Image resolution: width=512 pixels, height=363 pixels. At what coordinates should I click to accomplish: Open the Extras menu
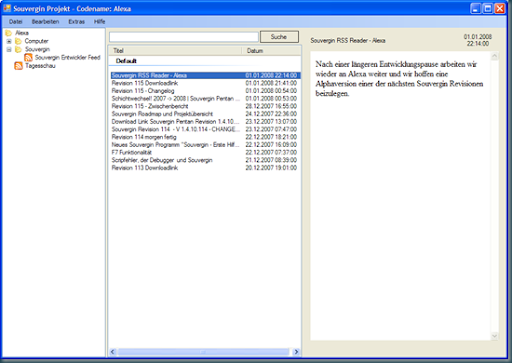tap(76, 22)
